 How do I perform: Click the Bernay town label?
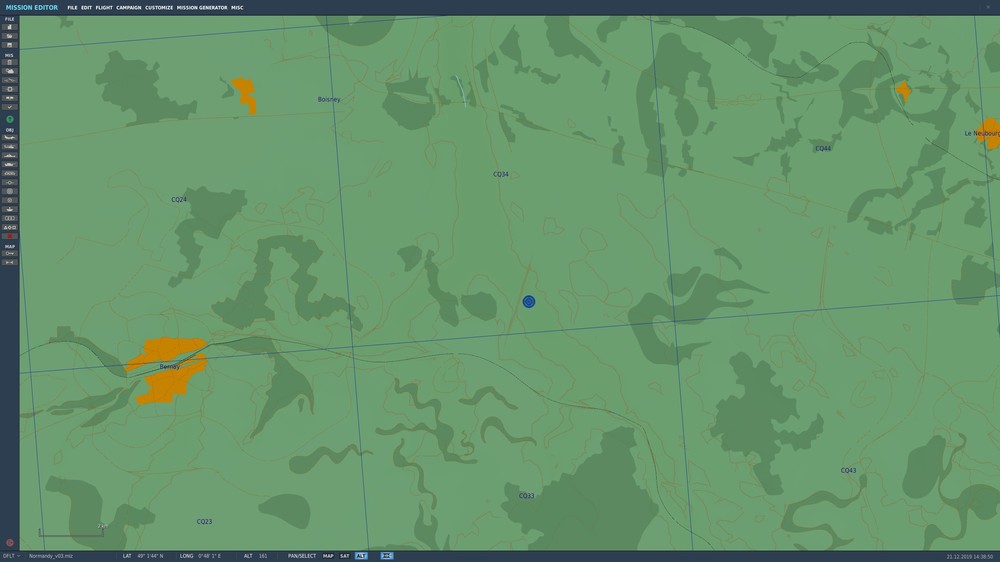170,367
